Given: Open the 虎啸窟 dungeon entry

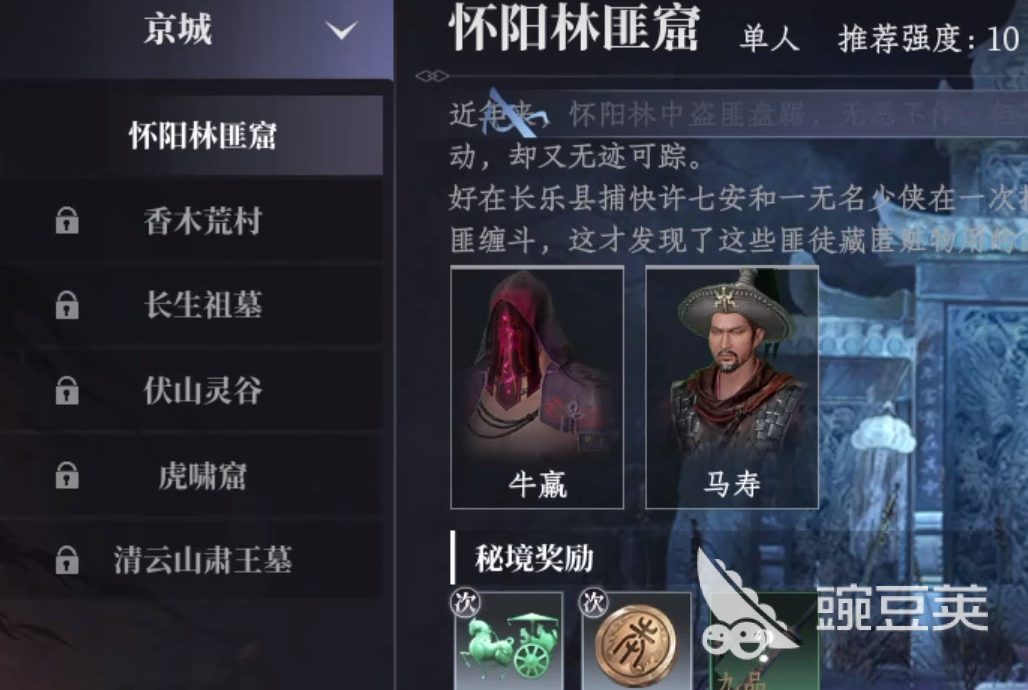Looking at the screenshot, I should coord(191,475).
